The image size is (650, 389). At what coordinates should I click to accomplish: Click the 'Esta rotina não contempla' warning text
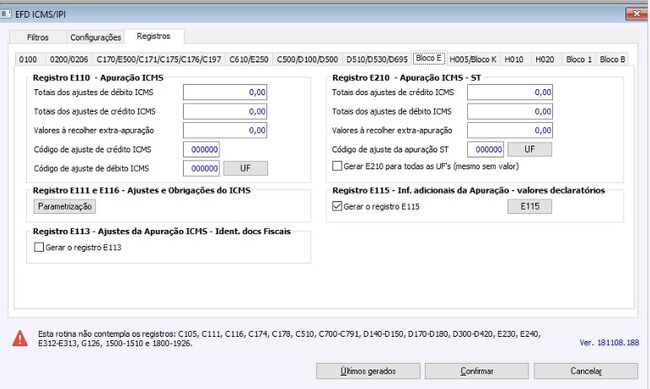coord(289,338)
